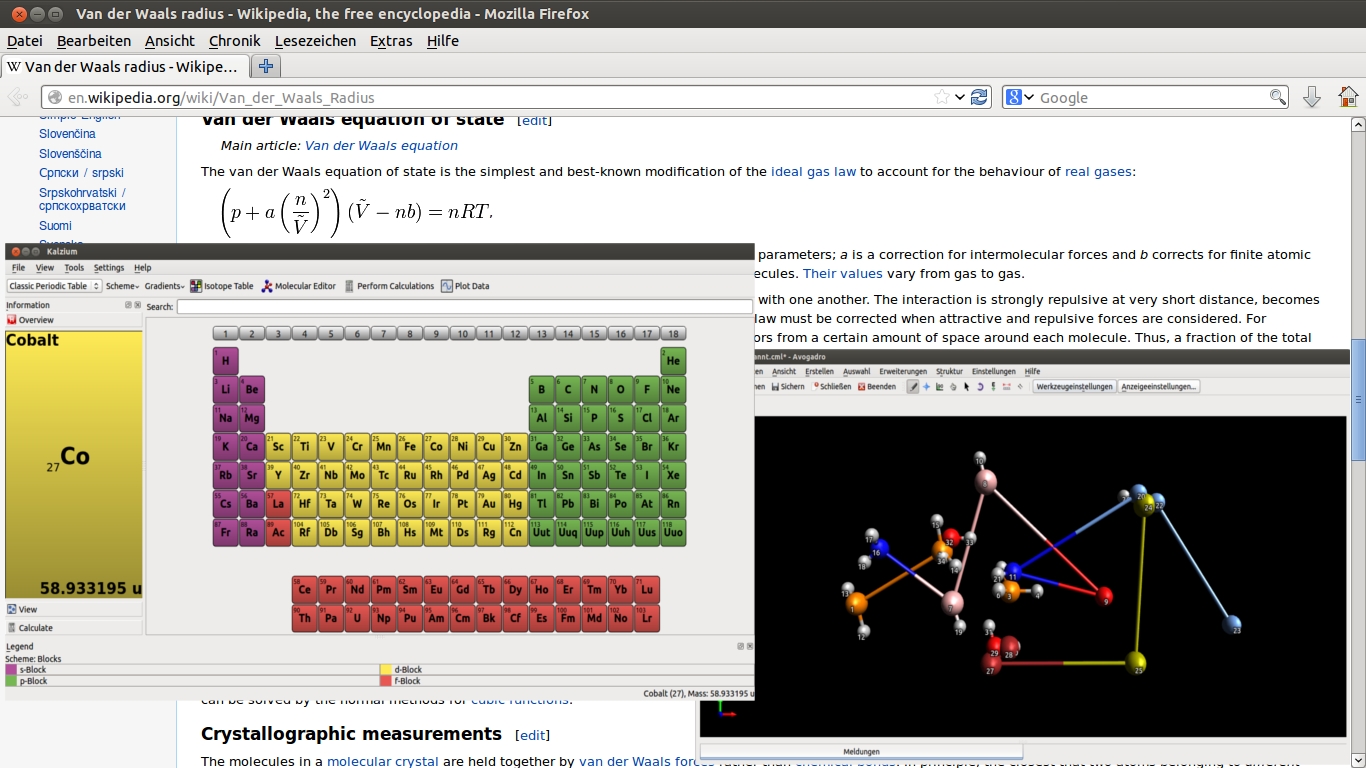Screen dimensions: 1366x768
Task: Open a new Firefox tab
Action: pos(266,67)
